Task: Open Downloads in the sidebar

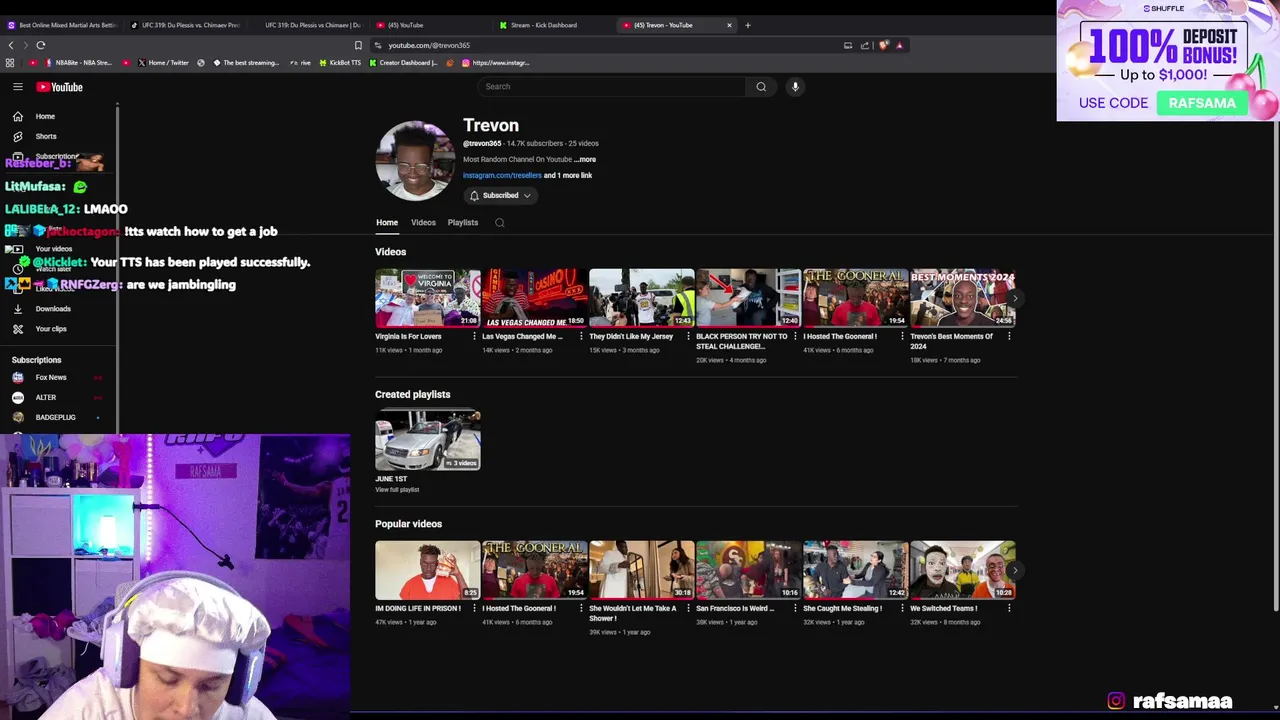Action: click(x=53, y=309)
